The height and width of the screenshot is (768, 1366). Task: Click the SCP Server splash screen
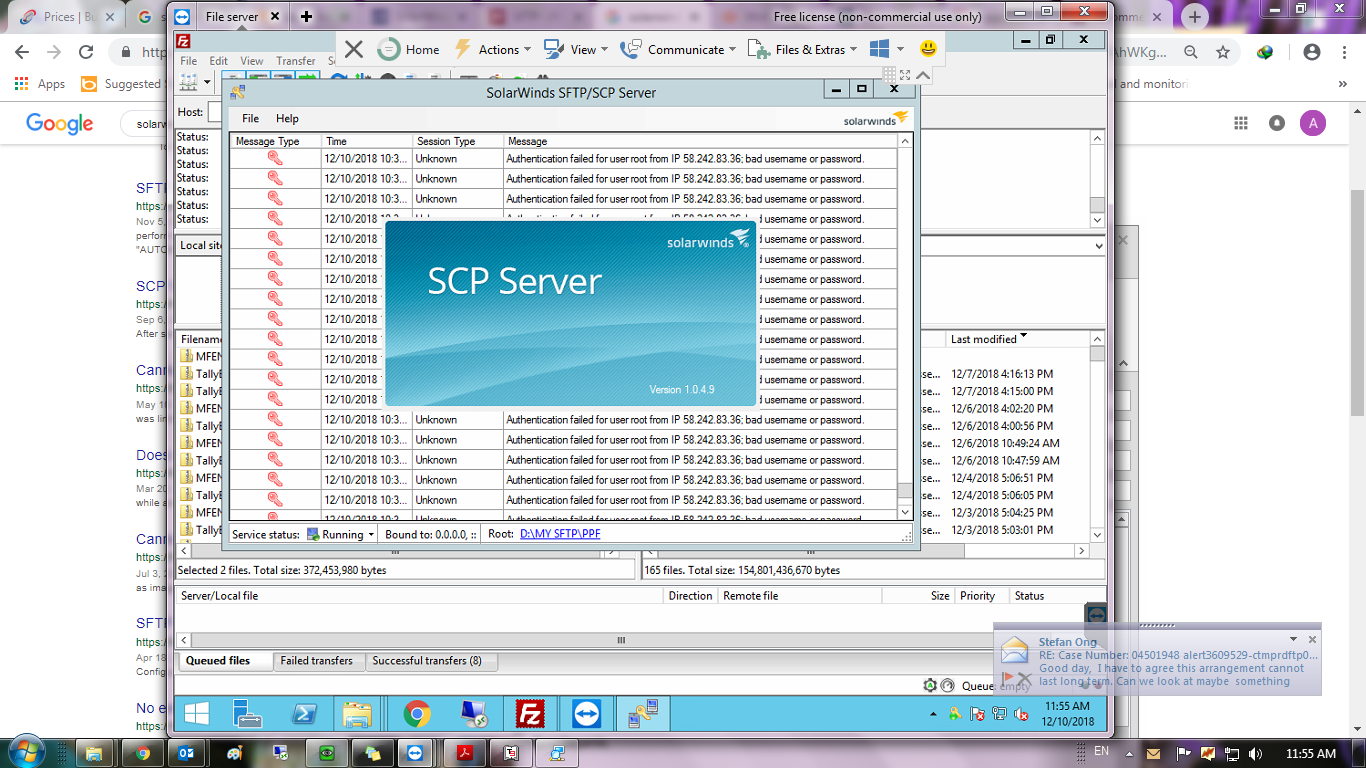point(570,313)
